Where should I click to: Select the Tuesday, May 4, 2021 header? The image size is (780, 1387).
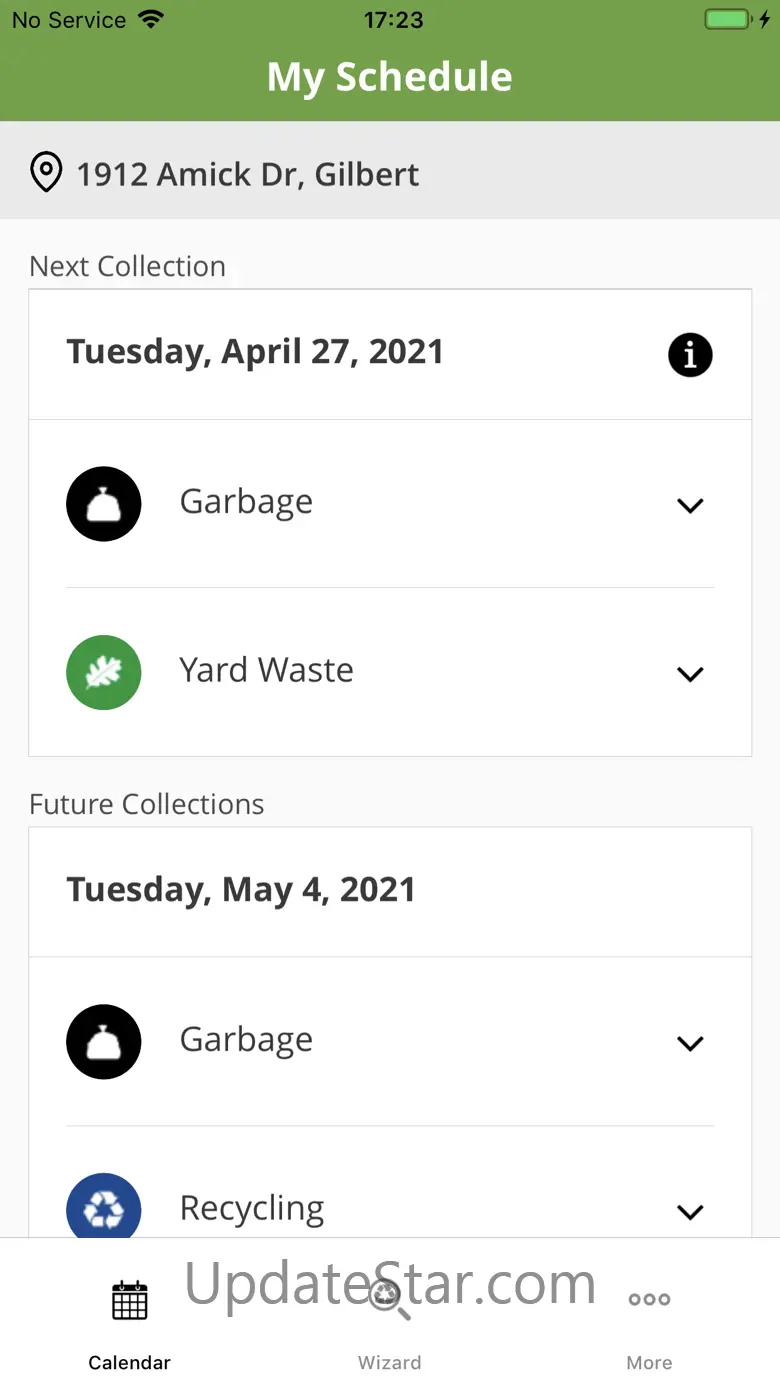[241, 890]
